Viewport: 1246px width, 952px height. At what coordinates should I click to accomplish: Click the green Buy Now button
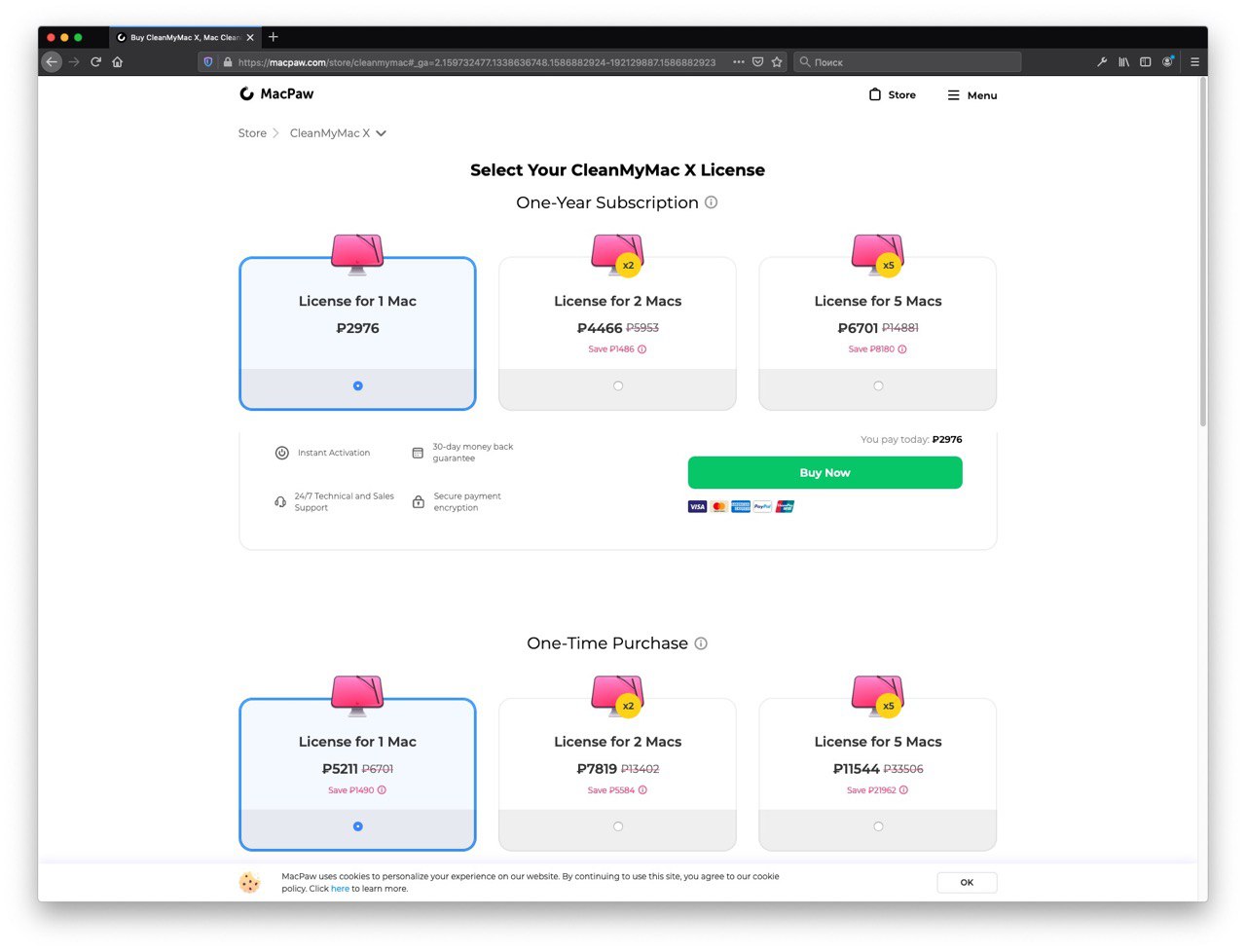[x=825, y=473]
